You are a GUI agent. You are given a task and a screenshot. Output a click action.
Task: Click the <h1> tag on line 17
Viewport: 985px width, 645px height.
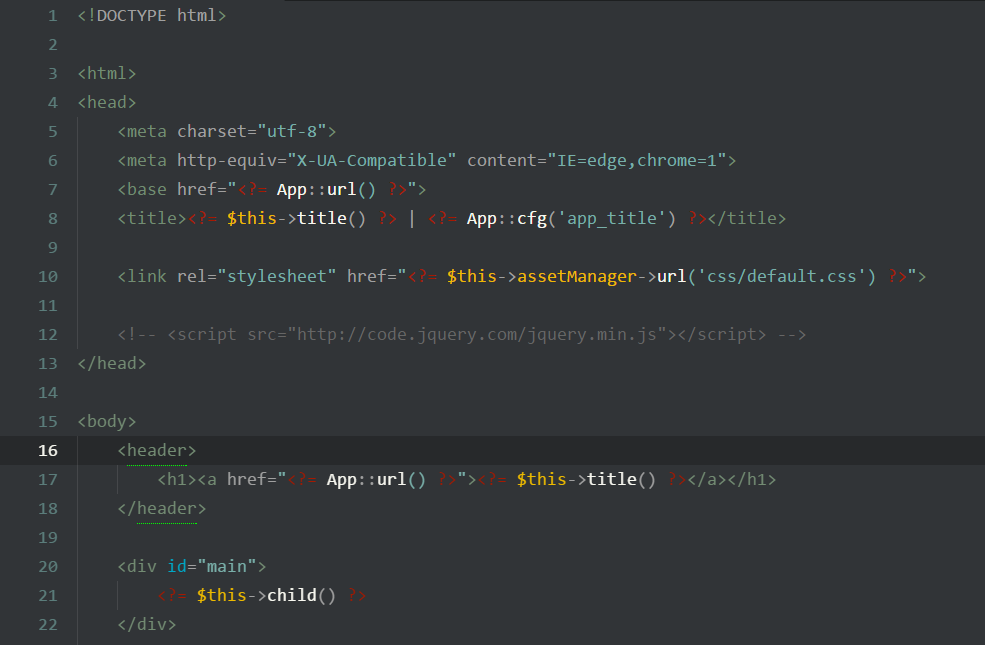[x=177, y=480]
